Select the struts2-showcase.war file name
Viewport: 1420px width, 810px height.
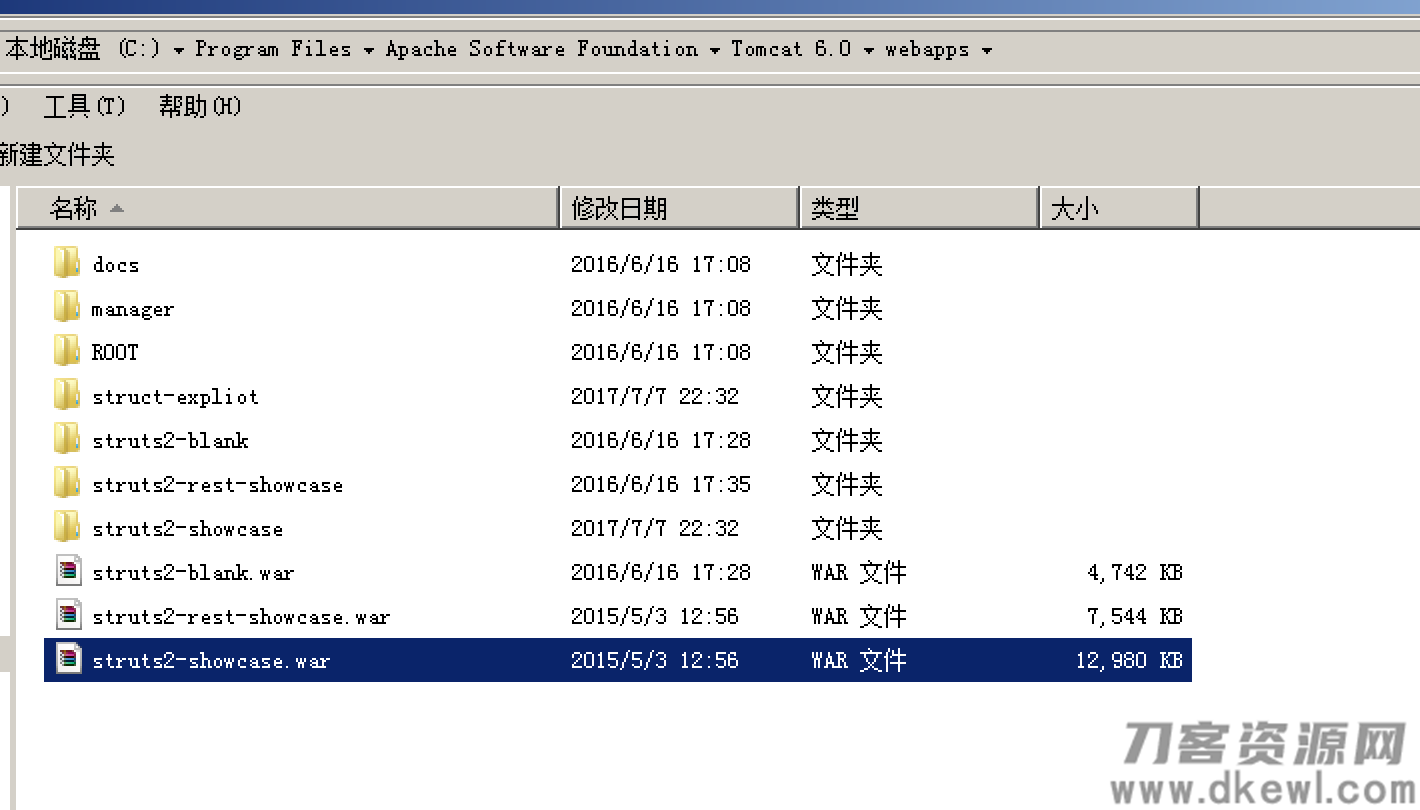pos(211,661)
